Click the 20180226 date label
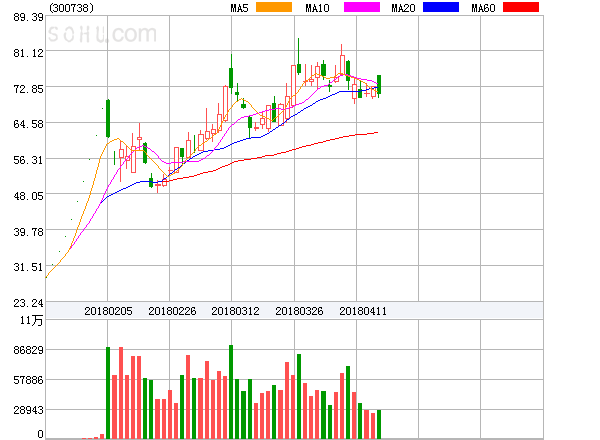 172,311
